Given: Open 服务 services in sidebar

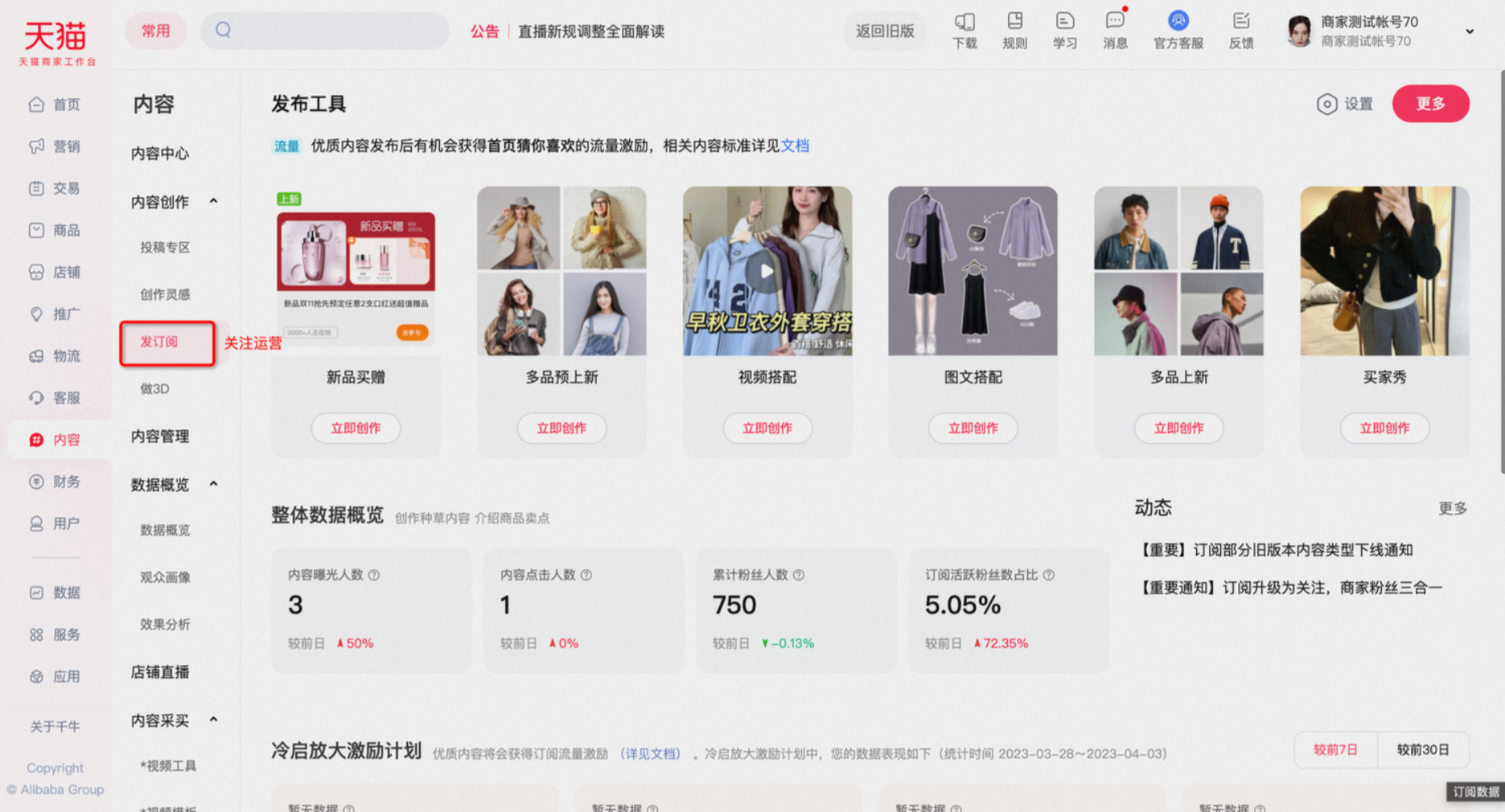Looking at the screenshot, I should [x=55, y=634].
